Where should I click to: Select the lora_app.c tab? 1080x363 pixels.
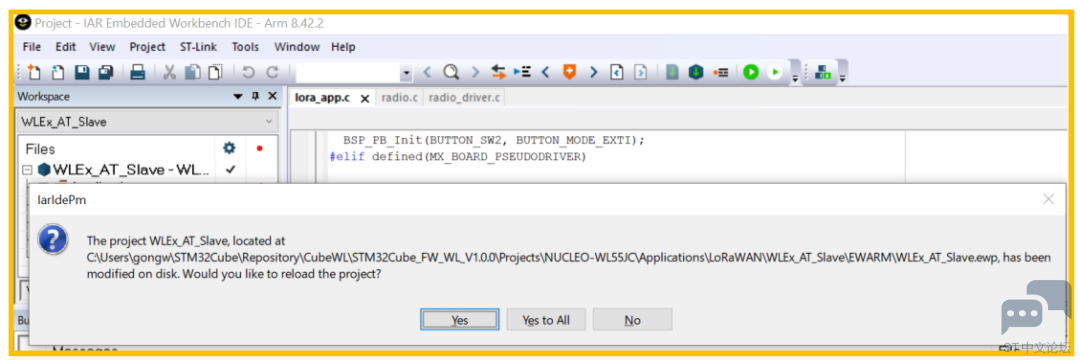tap(323, 98)
